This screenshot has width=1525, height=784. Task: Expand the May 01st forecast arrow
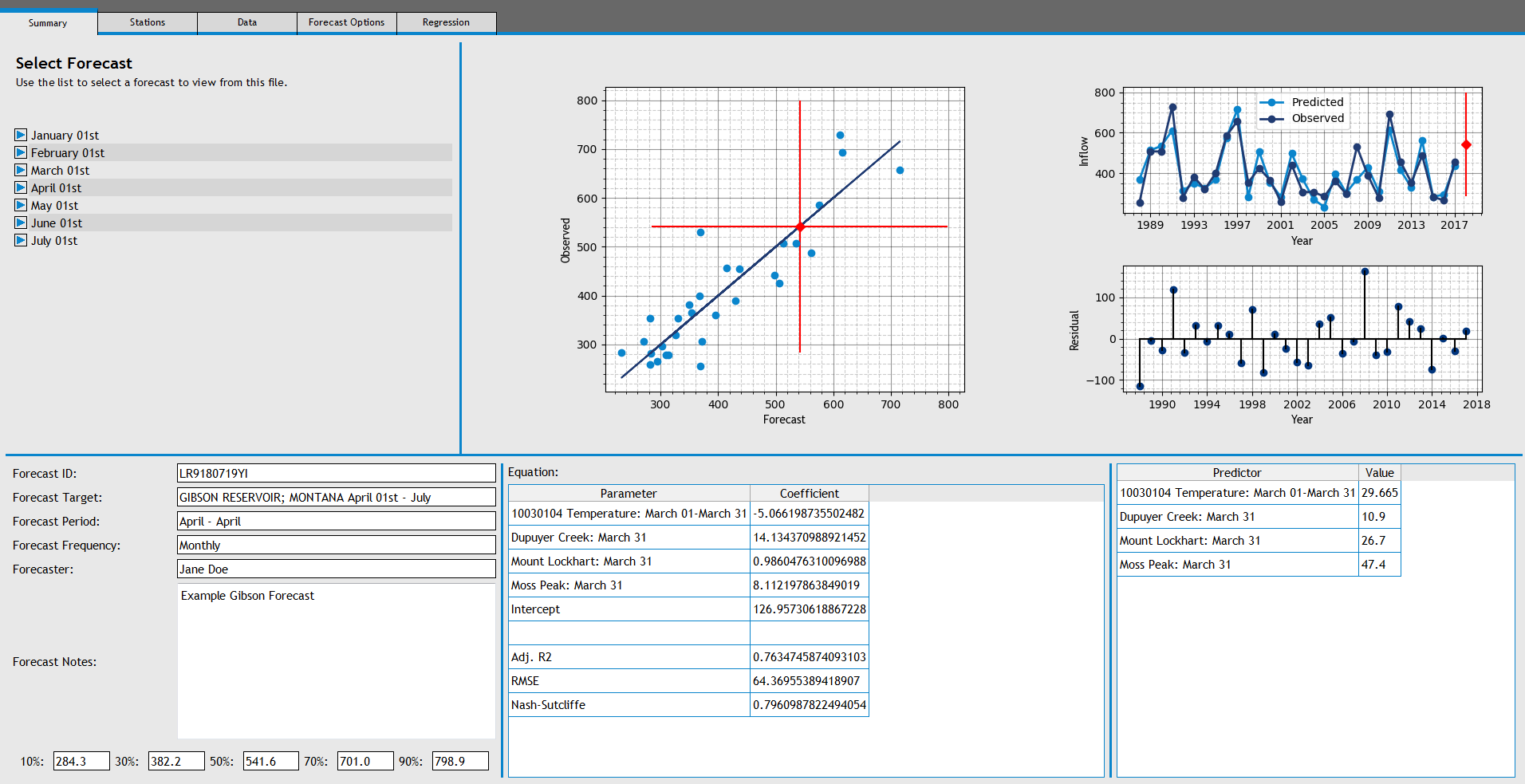(x=21, y=205)
